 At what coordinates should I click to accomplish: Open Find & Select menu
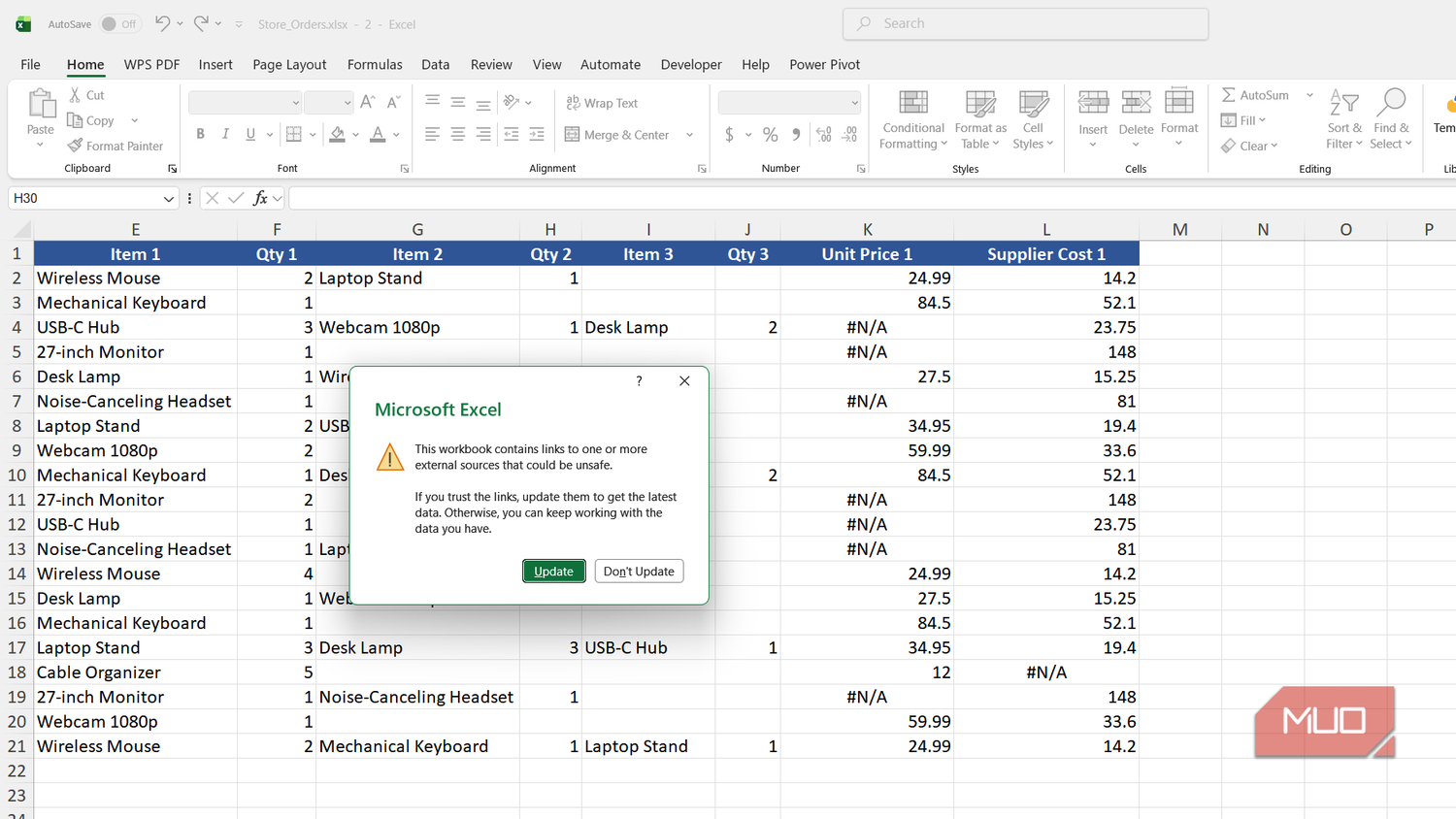[x=1391, y=119]
